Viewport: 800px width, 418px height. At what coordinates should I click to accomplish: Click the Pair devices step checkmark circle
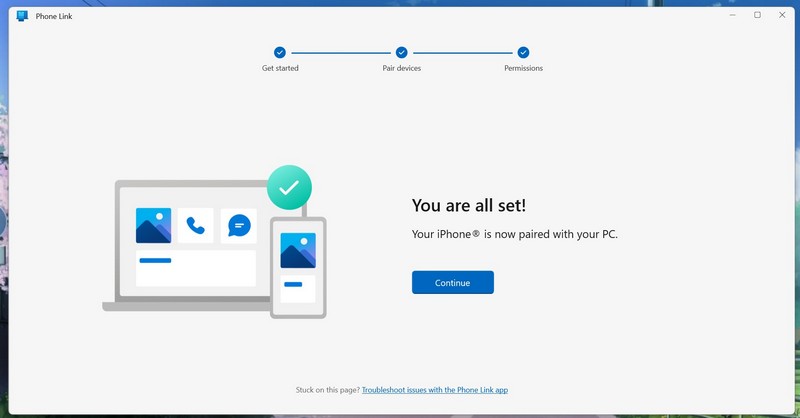(401, 52)
